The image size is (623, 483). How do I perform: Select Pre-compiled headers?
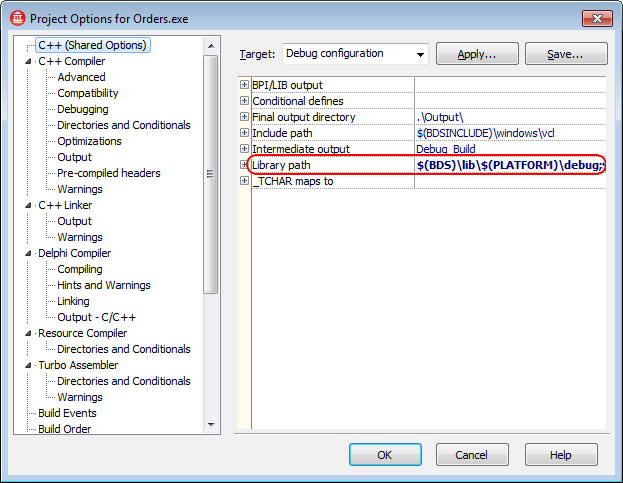[x=108, y=173]
